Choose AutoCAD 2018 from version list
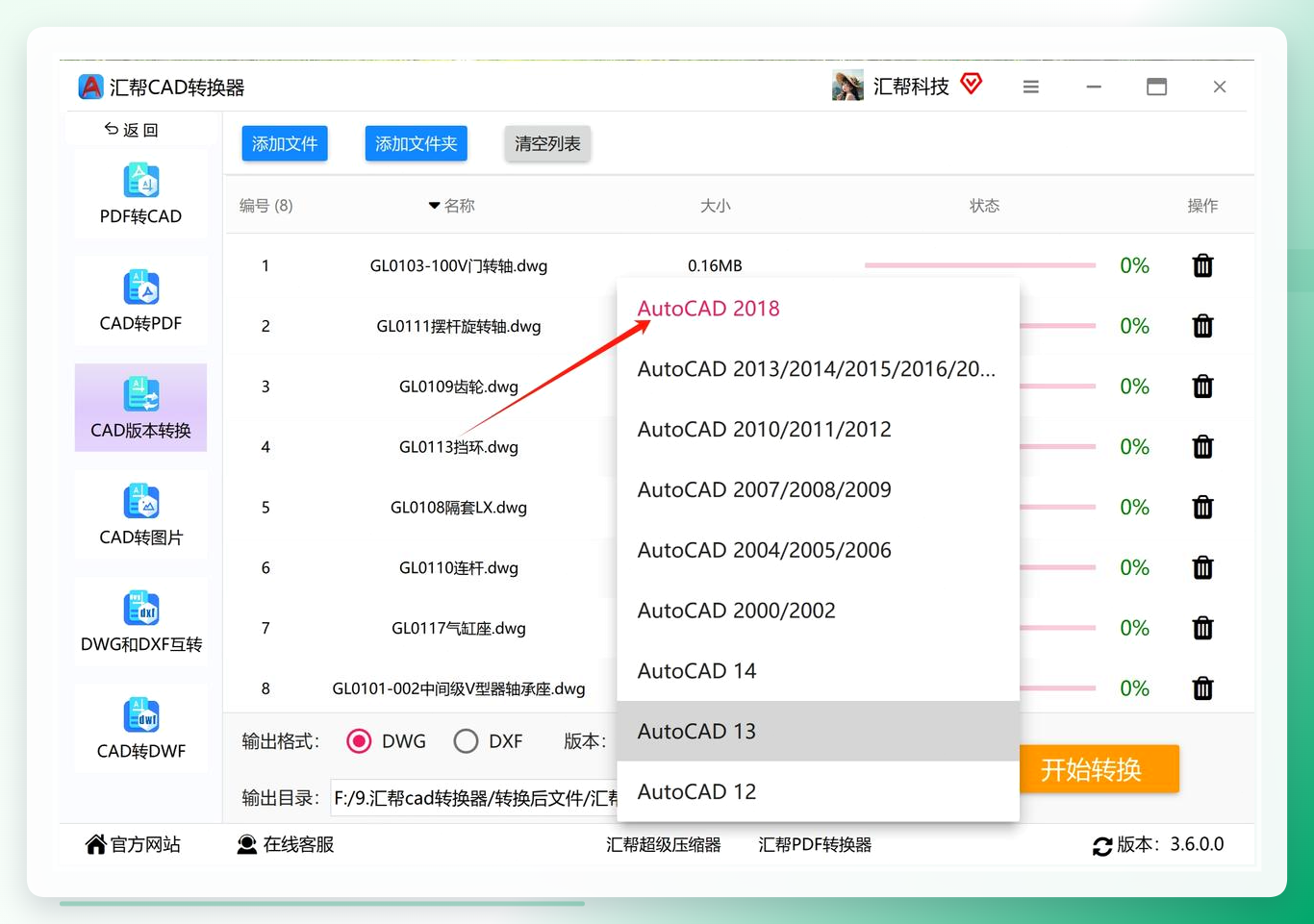 click(x=818, y=309)
